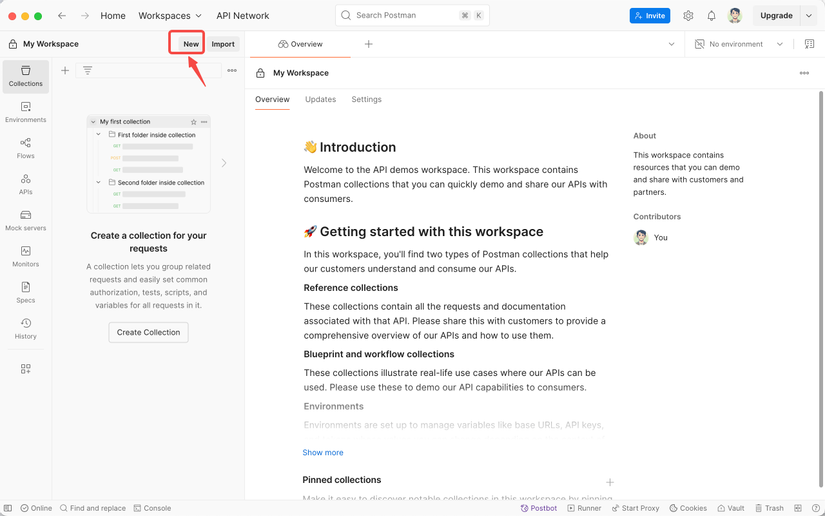The image size is (825, 516).
Task: Click the Pinned collections heading
Action: tap(341, 480)
